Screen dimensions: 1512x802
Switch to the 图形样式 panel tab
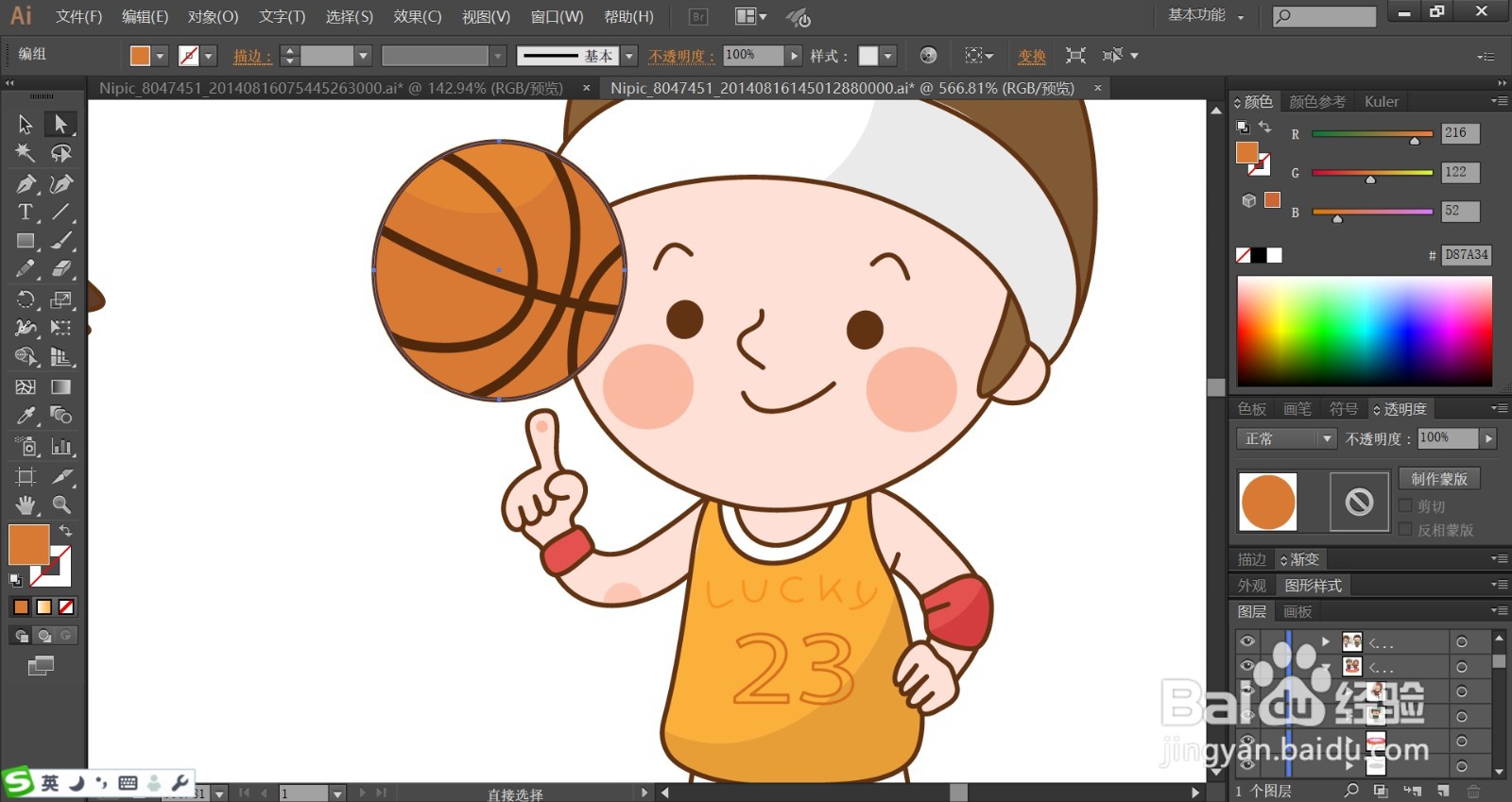(x=1314, y=586)
